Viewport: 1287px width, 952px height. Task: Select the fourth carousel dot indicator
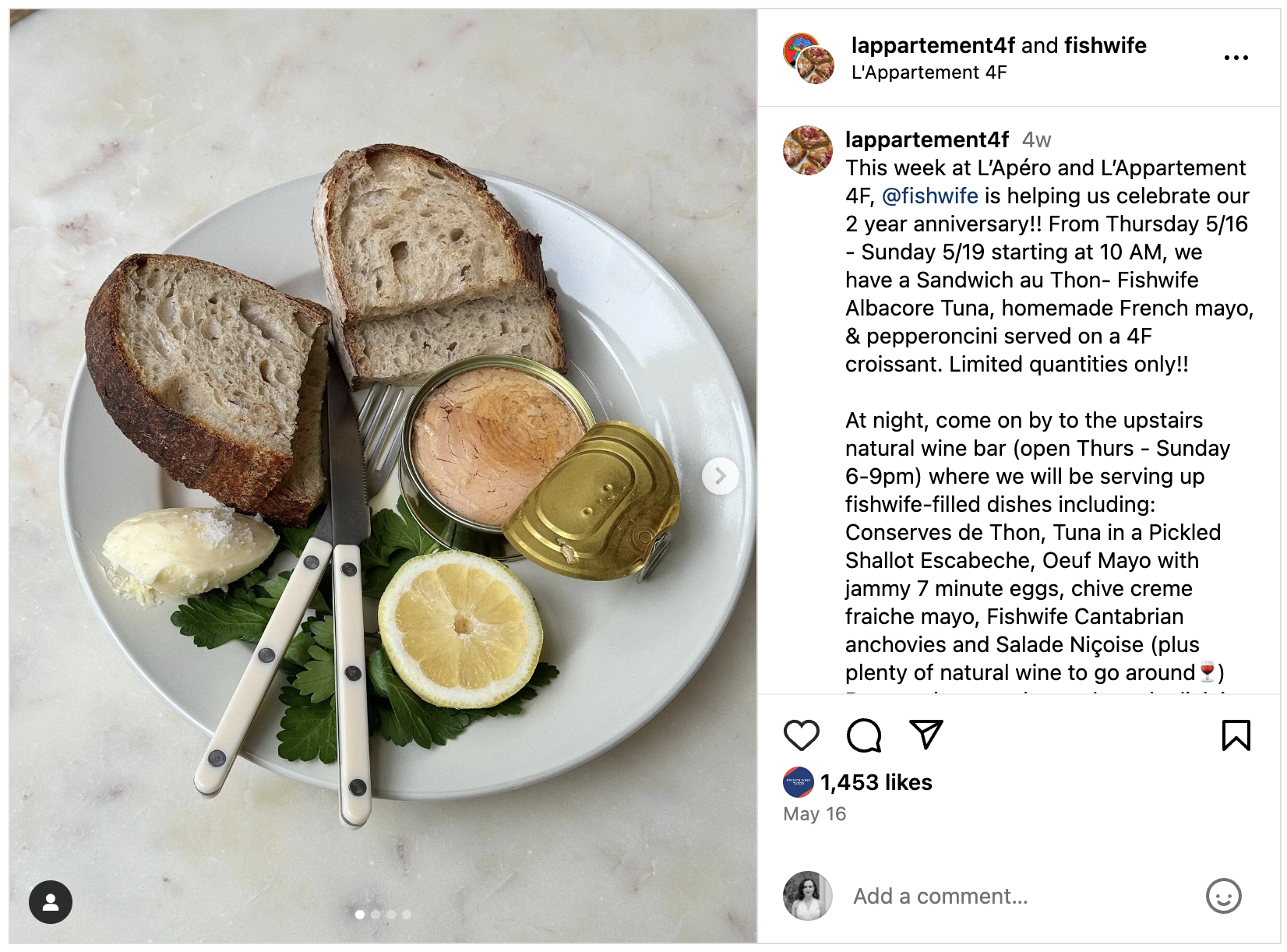(x=407, y=915)
